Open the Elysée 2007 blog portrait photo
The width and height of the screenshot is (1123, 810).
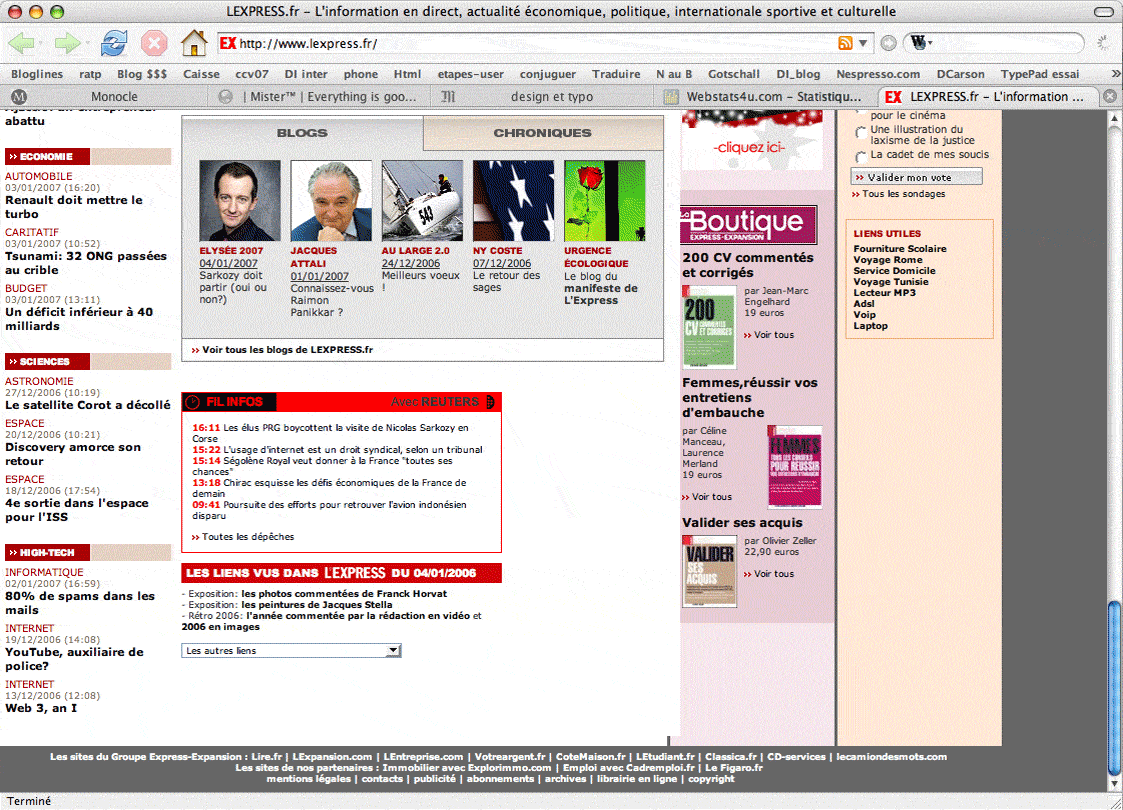[x=240, y=201]
